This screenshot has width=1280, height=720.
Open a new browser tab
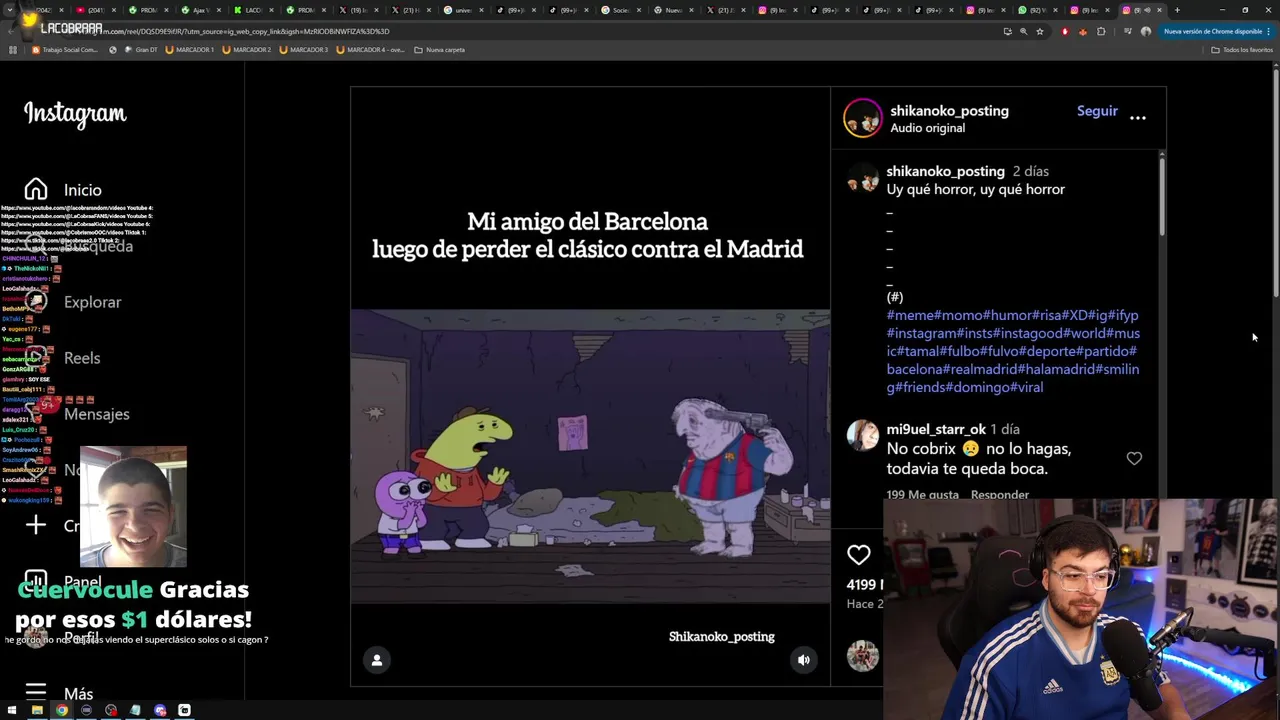pyautogui.click(x=1177, y=10)
